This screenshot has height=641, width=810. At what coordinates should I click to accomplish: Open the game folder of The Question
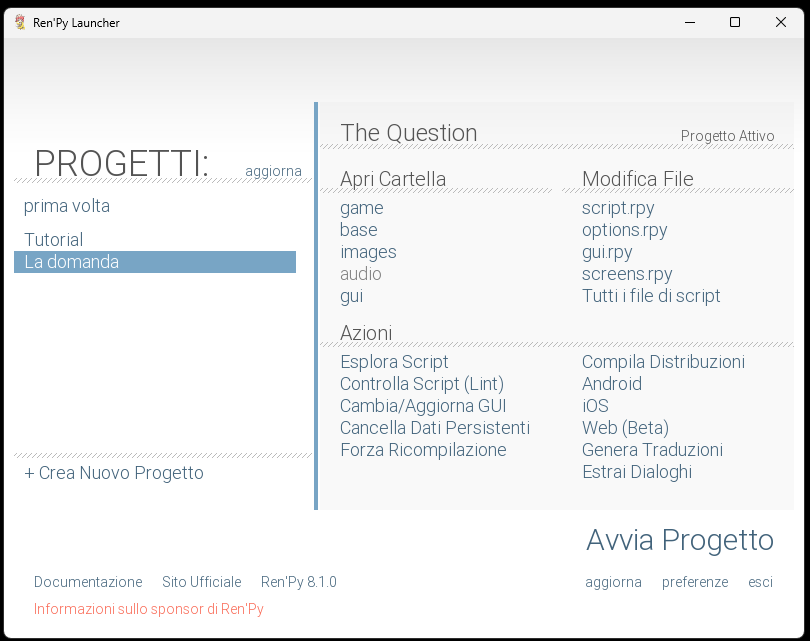[x=361, y=208]
